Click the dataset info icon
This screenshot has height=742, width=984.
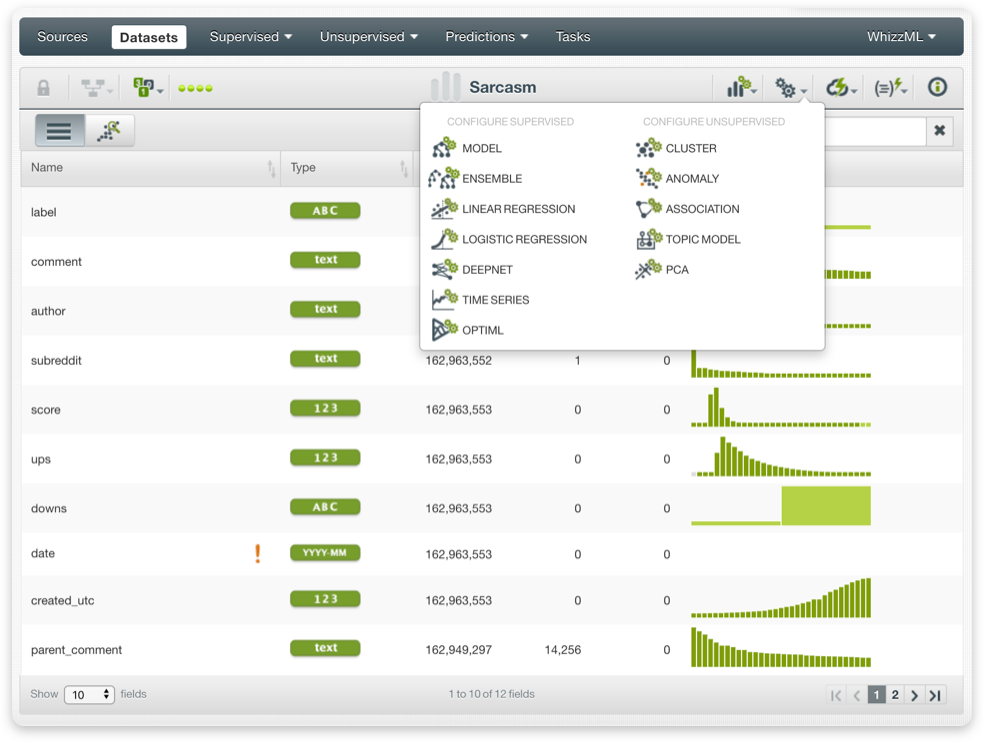point(936,87)
